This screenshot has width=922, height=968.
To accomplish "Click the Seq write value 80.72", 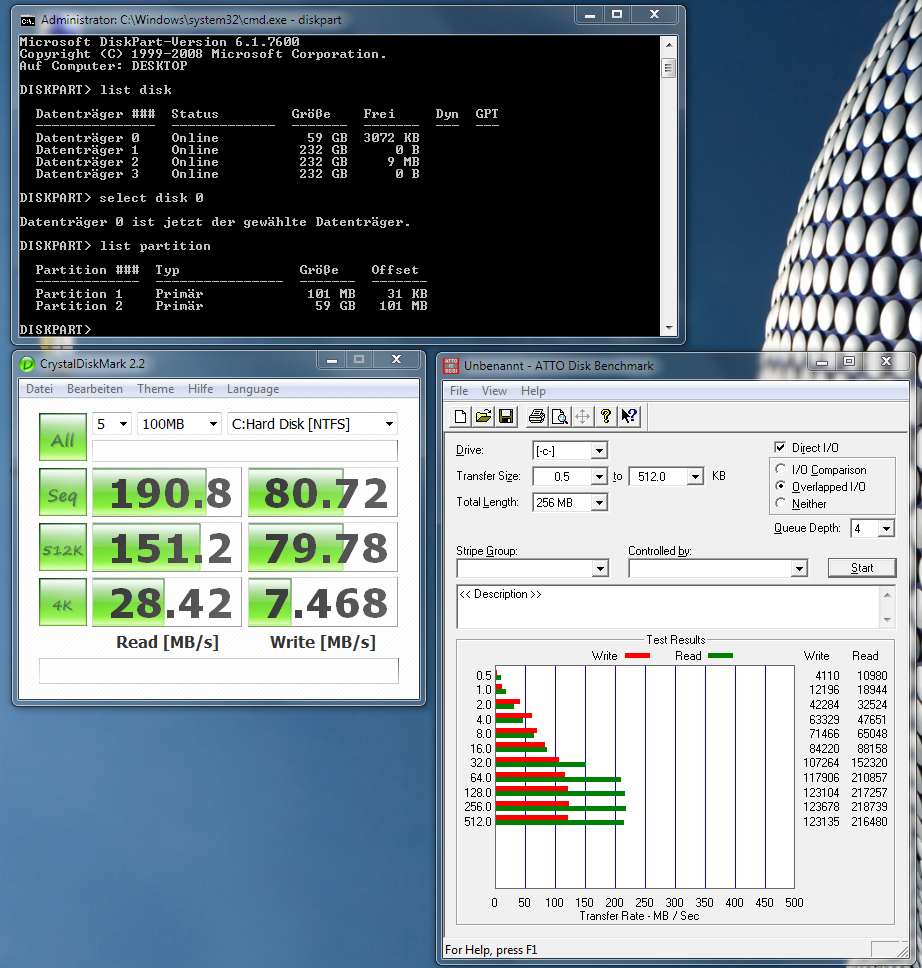I will tap(322, 492).
